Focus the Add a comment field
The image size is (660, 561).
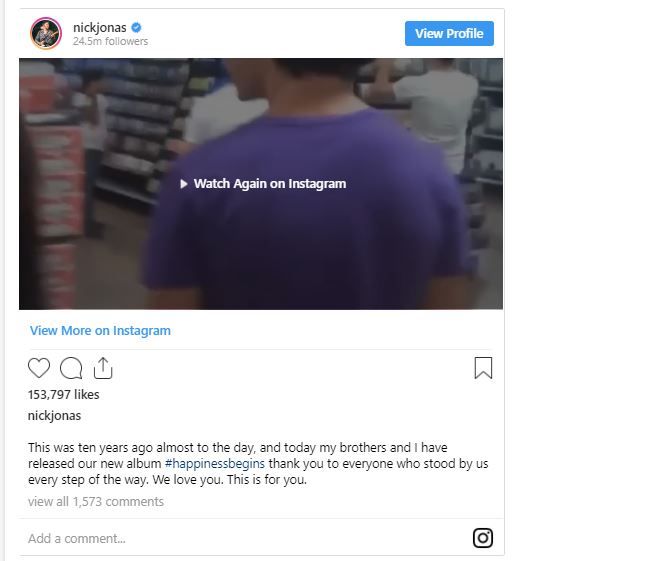[x=244, y=538]
